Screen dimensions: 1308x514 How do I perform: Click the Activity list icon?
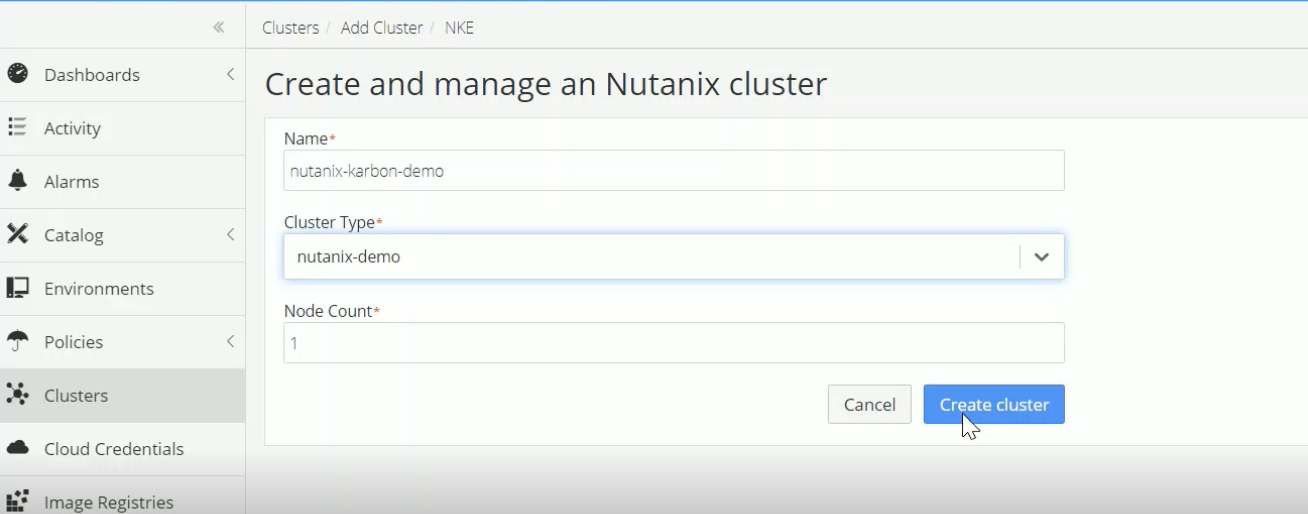coord(17,127)
